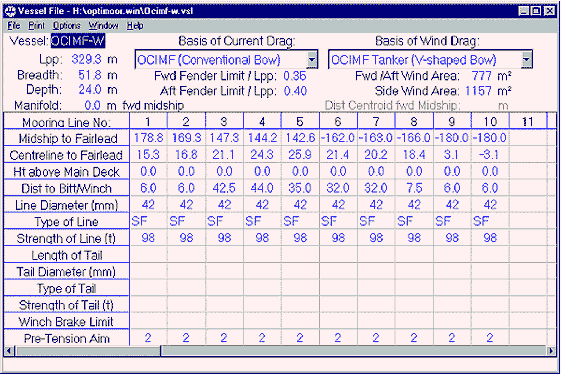Screen dimensions: 561x374
Task: Click the Depth value 24.0
Action: click(90, 89)
